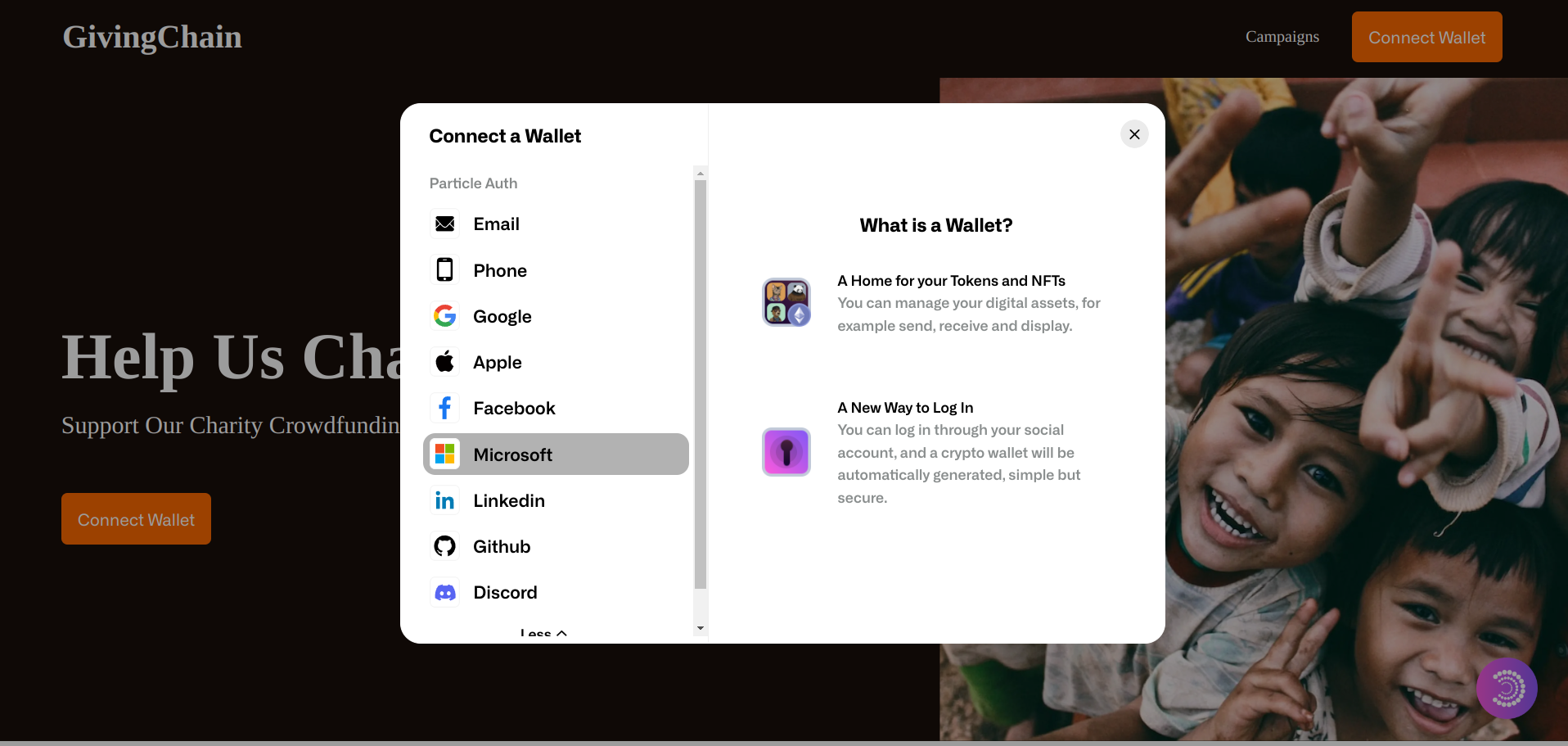Screen dimensions: 1568x746
Task: Sign in with Google option
Action: click(x=556, y=316)
